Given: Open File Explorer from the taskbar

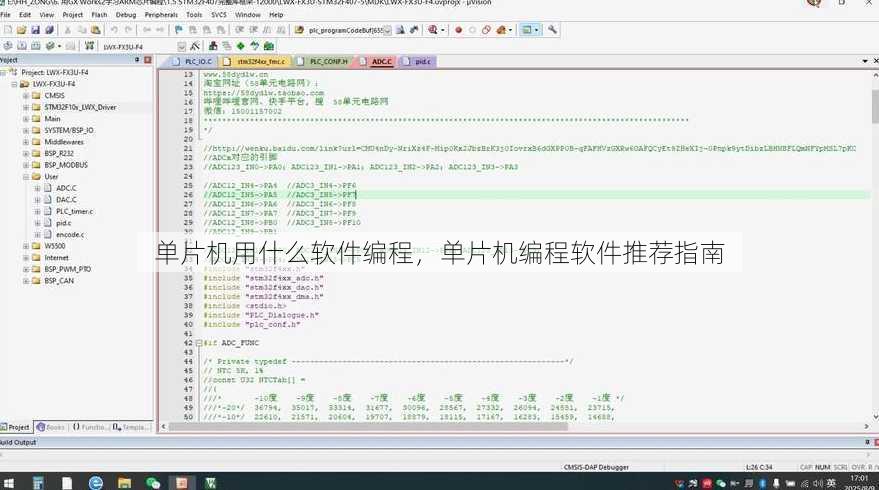Looking at the screenshot, I should coord(124,482).
